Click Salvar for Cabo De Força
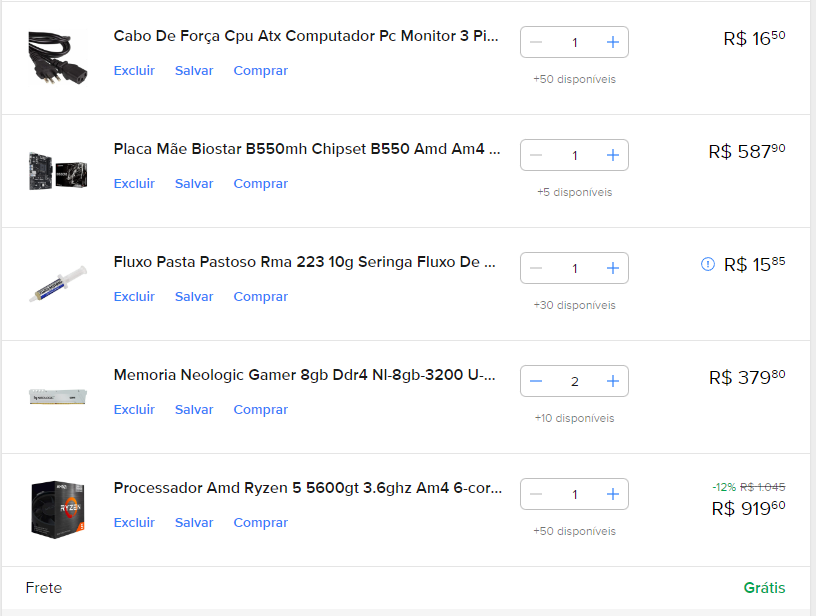 coord(194,71)
